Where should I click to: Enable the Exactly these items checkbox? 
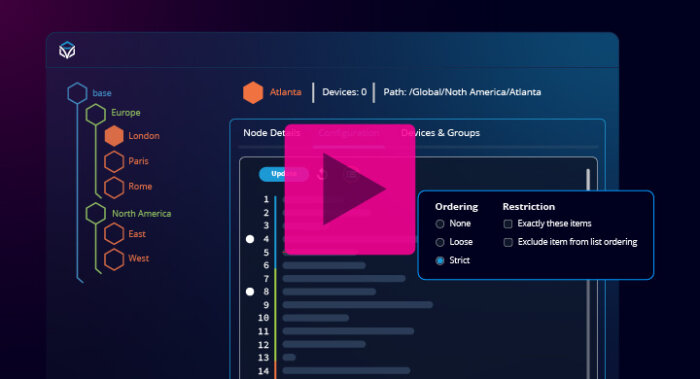pyautogui.click(x=508, y=224)
